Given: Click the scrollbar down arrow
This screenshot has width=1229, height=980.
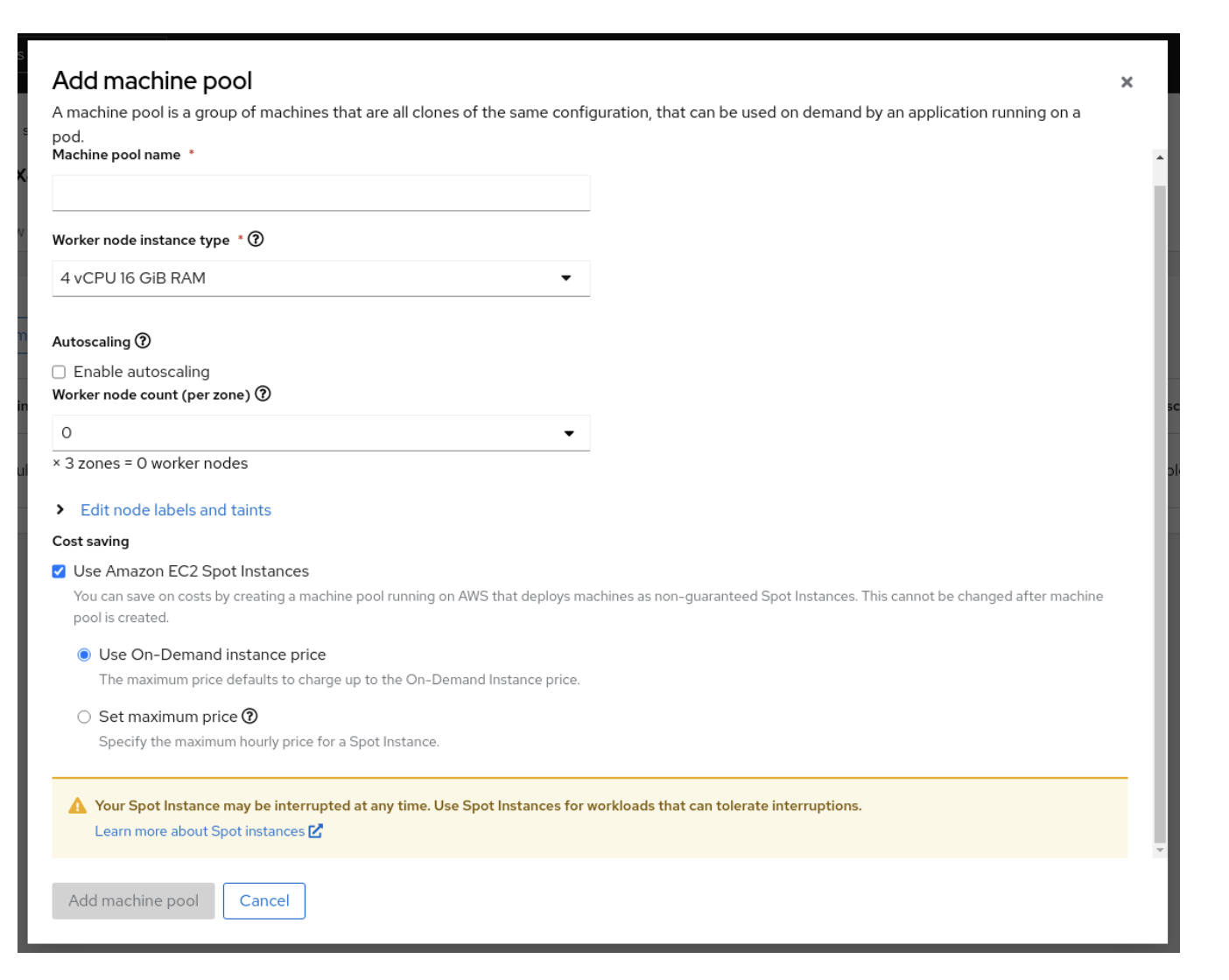Looking at the screenshot, I should [x=1160, y=850].
